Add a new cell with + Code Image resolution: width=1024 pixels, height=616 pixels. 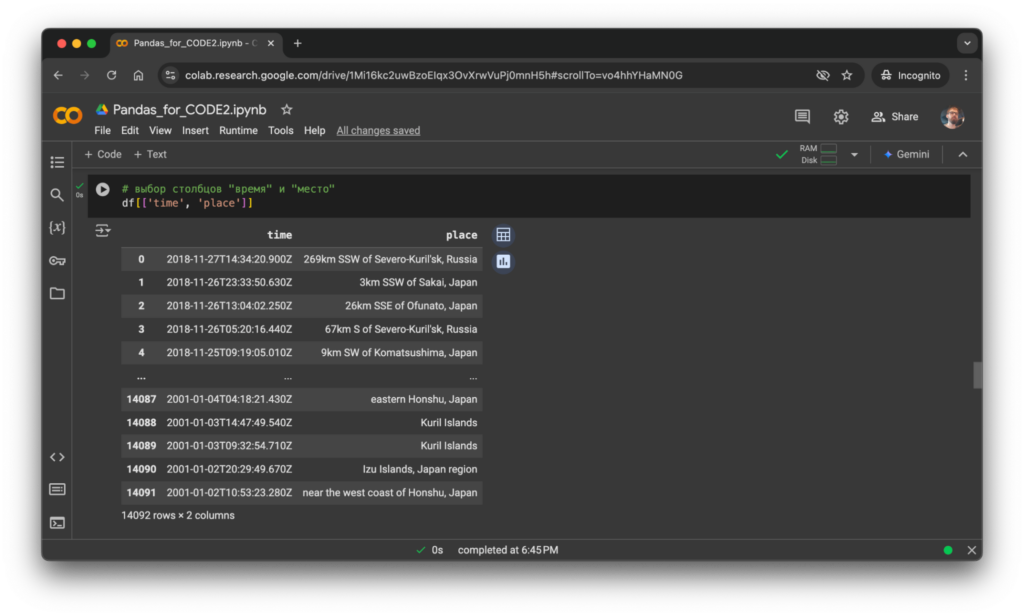(103, 154)
